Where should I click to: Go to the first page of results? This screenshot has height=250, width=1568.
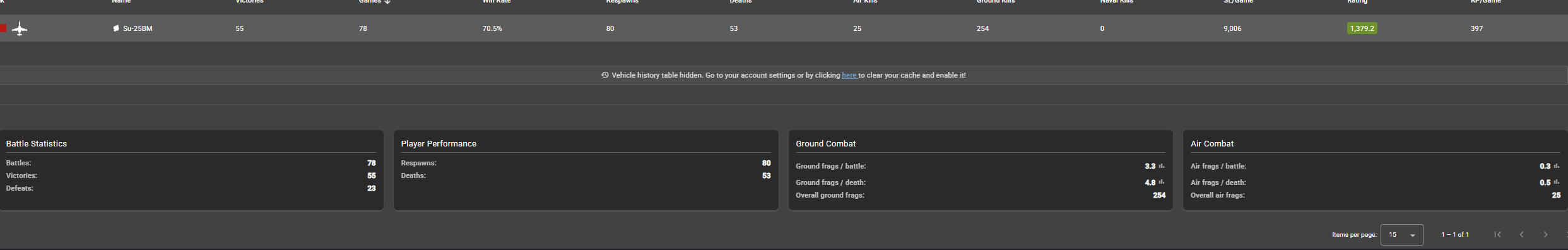(x=1497, y=234)
